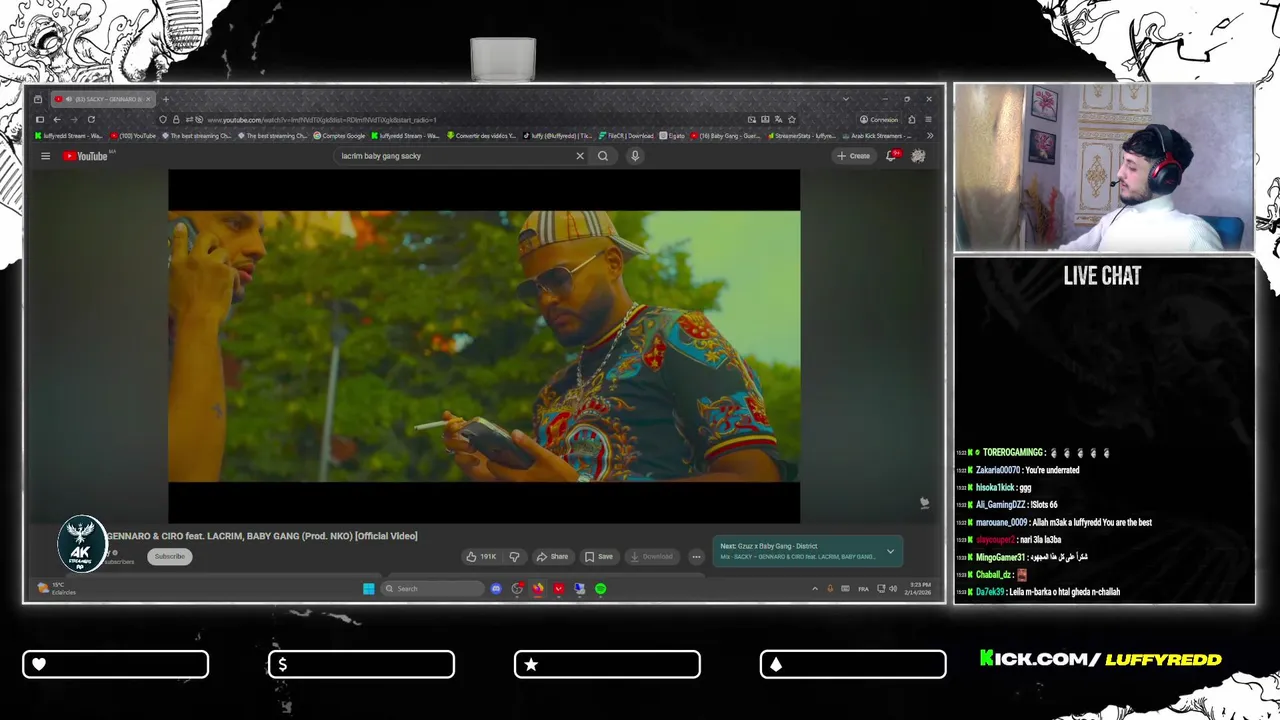The height and width of the screenshot is (720, 1280).
Task: Save the video to a playlist
Action: [599, 557]
